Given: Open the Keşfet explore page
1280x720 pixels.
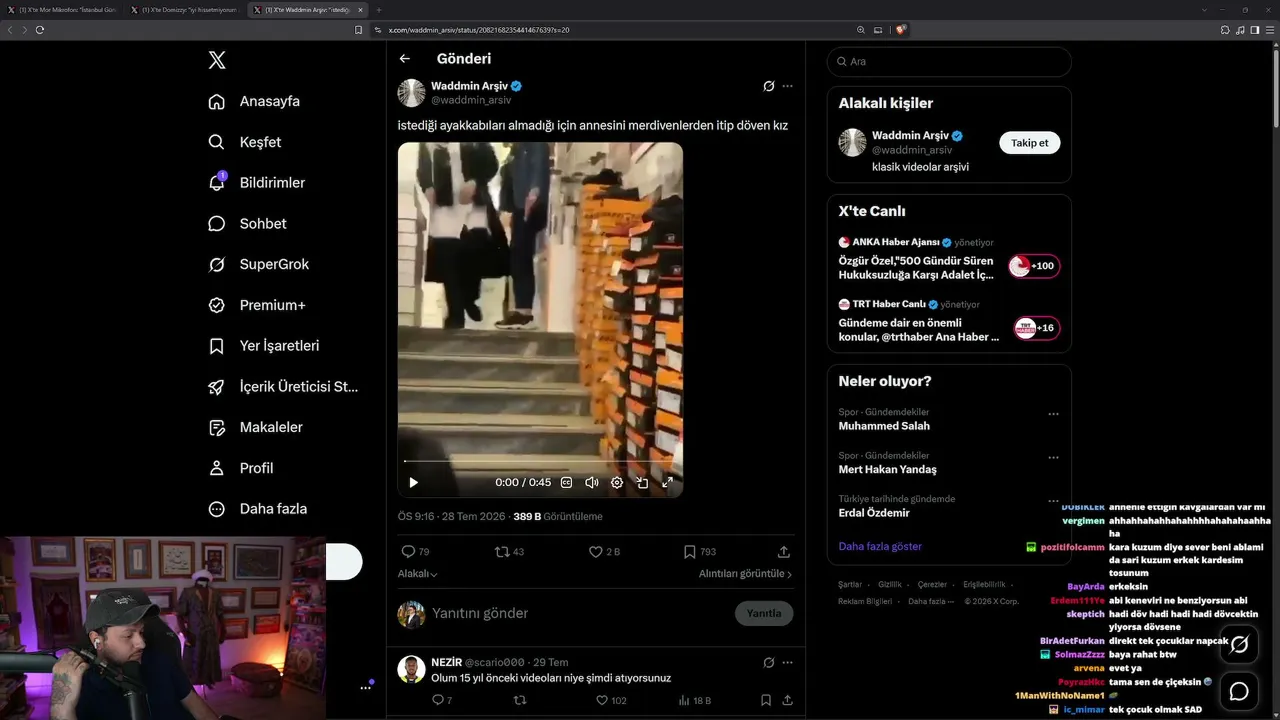Looking at the screenshot, I should point(245,142).
